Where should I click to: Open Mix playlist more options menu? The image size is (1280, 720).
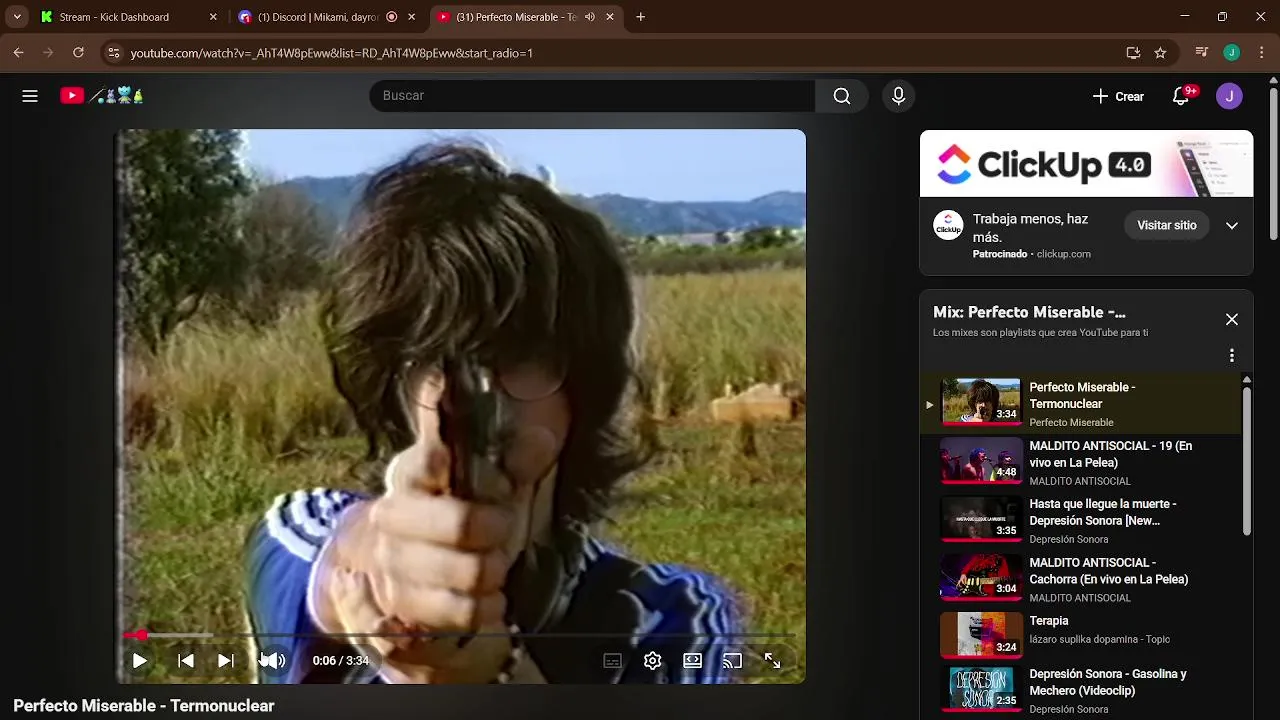click(x=1232, y=356)
